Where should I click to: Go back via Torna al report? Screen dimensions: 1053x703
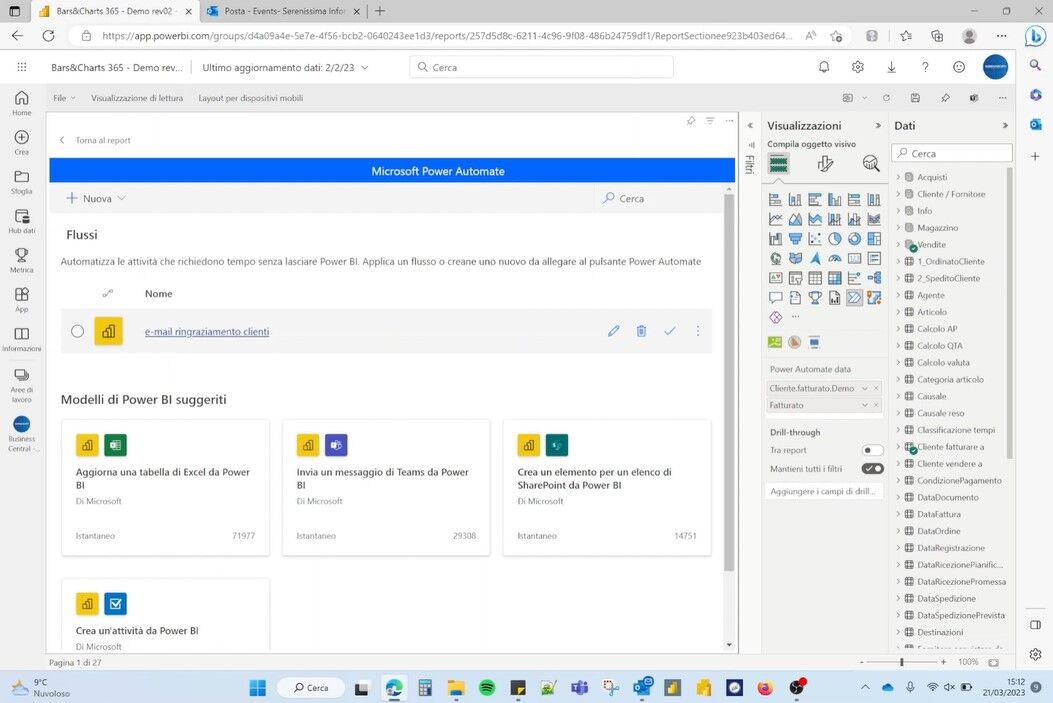coord(96,140)
